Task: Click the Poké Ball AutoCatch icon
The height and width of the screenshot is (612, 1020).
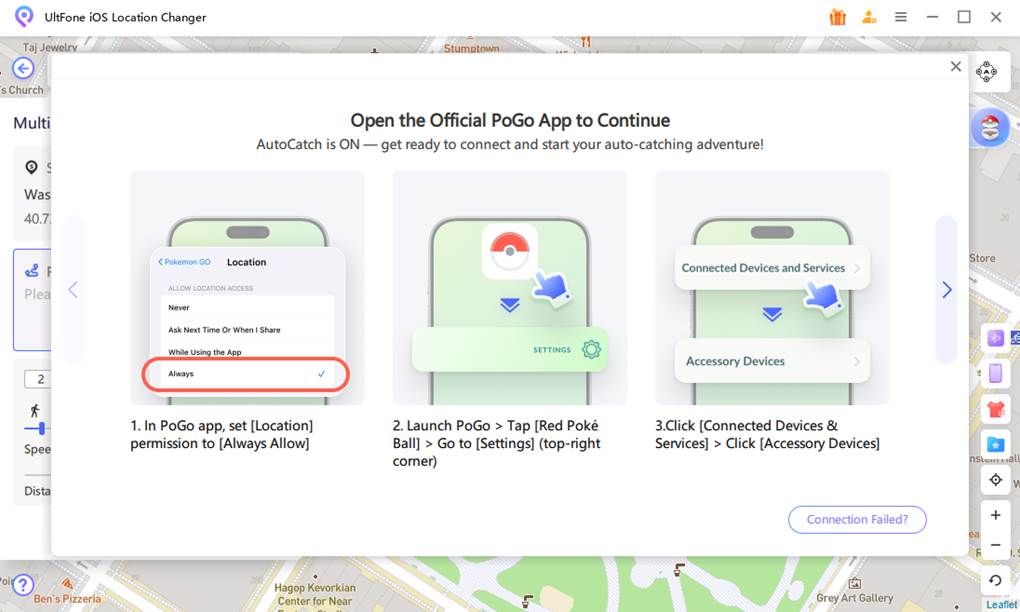Action: point(990,127)
